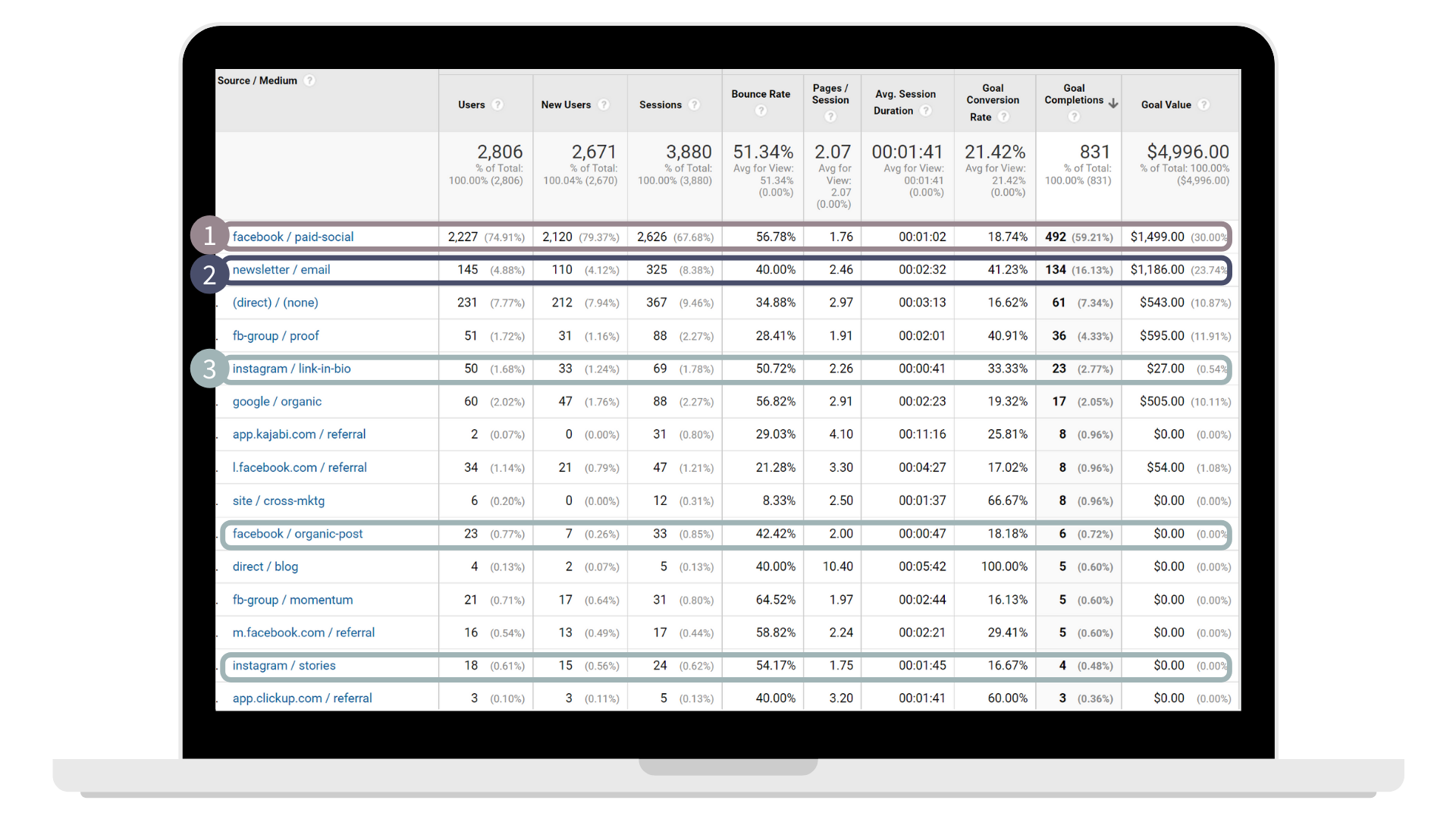Open the Users column help icon
Image resolution: width=1456 pixels, height=819 pixels.
pyautogui.click(x=497, y=105)
